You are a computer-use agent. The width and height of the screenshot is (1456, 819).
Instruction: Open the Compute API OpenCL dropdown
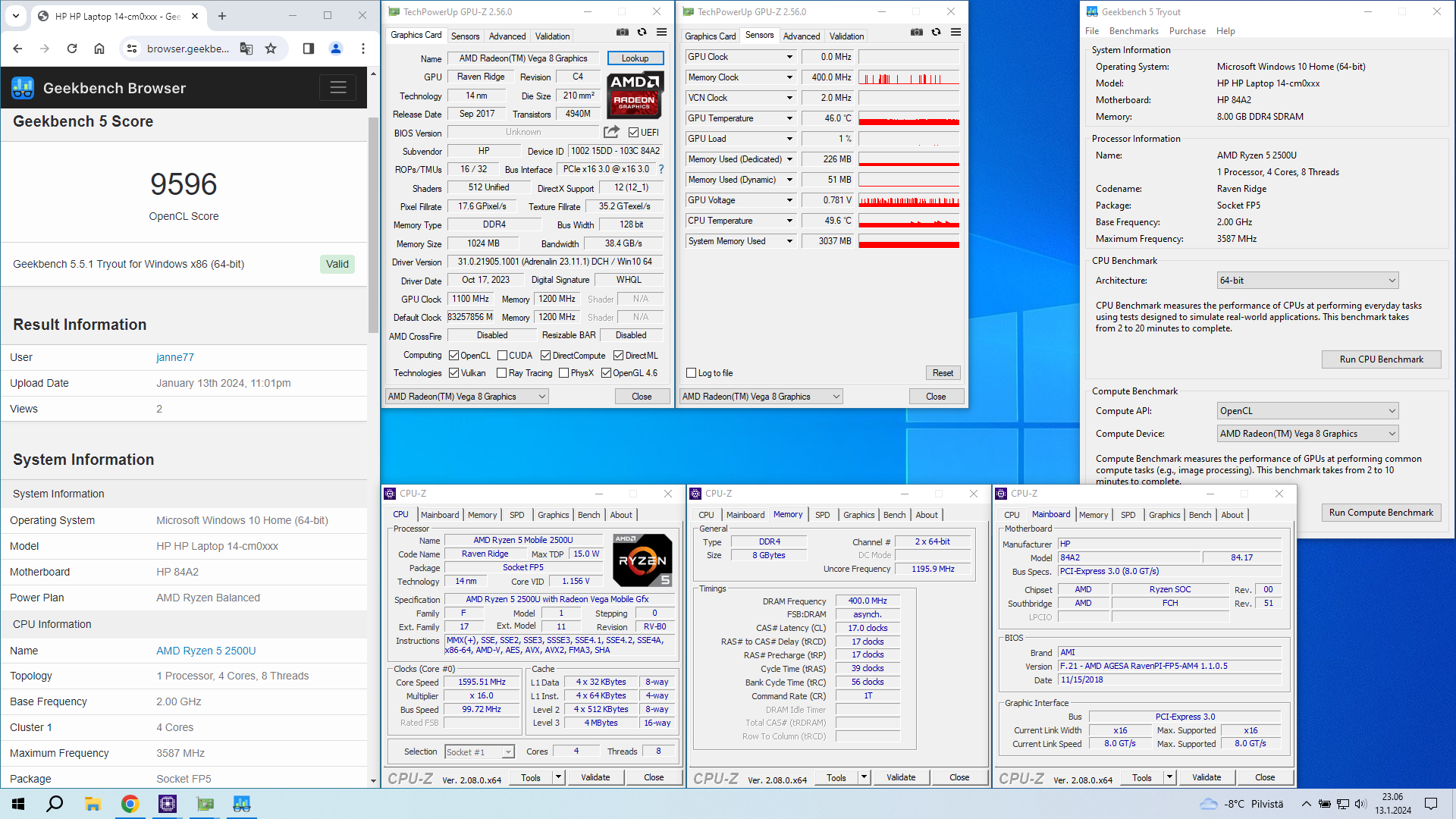click(1307, 411)
